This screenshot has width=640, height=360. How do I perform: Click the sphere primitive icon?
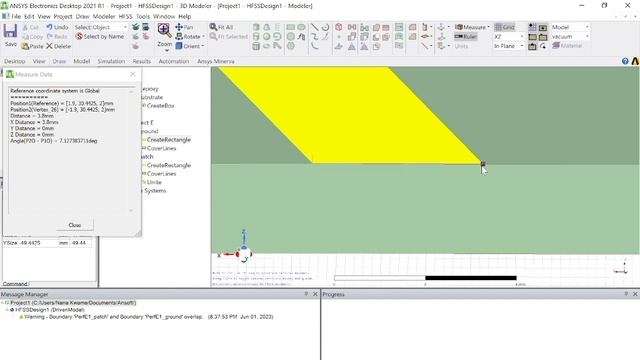click(267, 36)
